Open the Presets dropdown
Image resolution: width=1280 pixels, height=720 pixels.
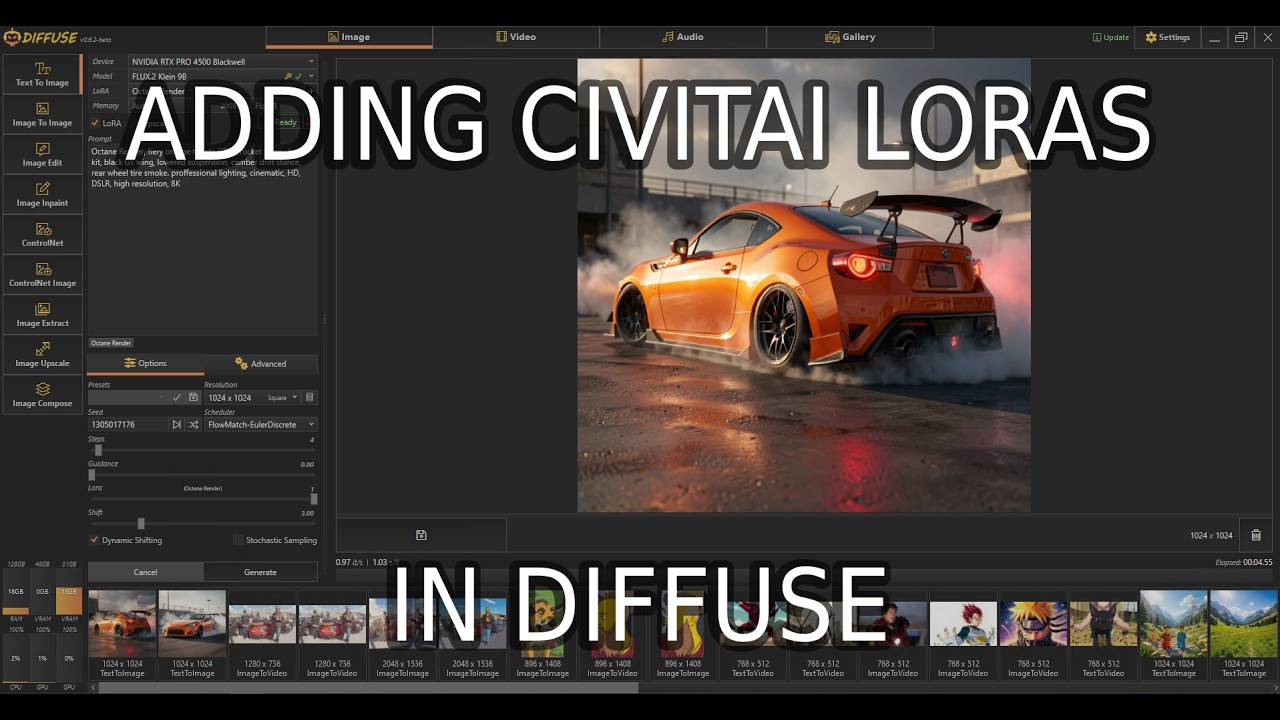127,397
